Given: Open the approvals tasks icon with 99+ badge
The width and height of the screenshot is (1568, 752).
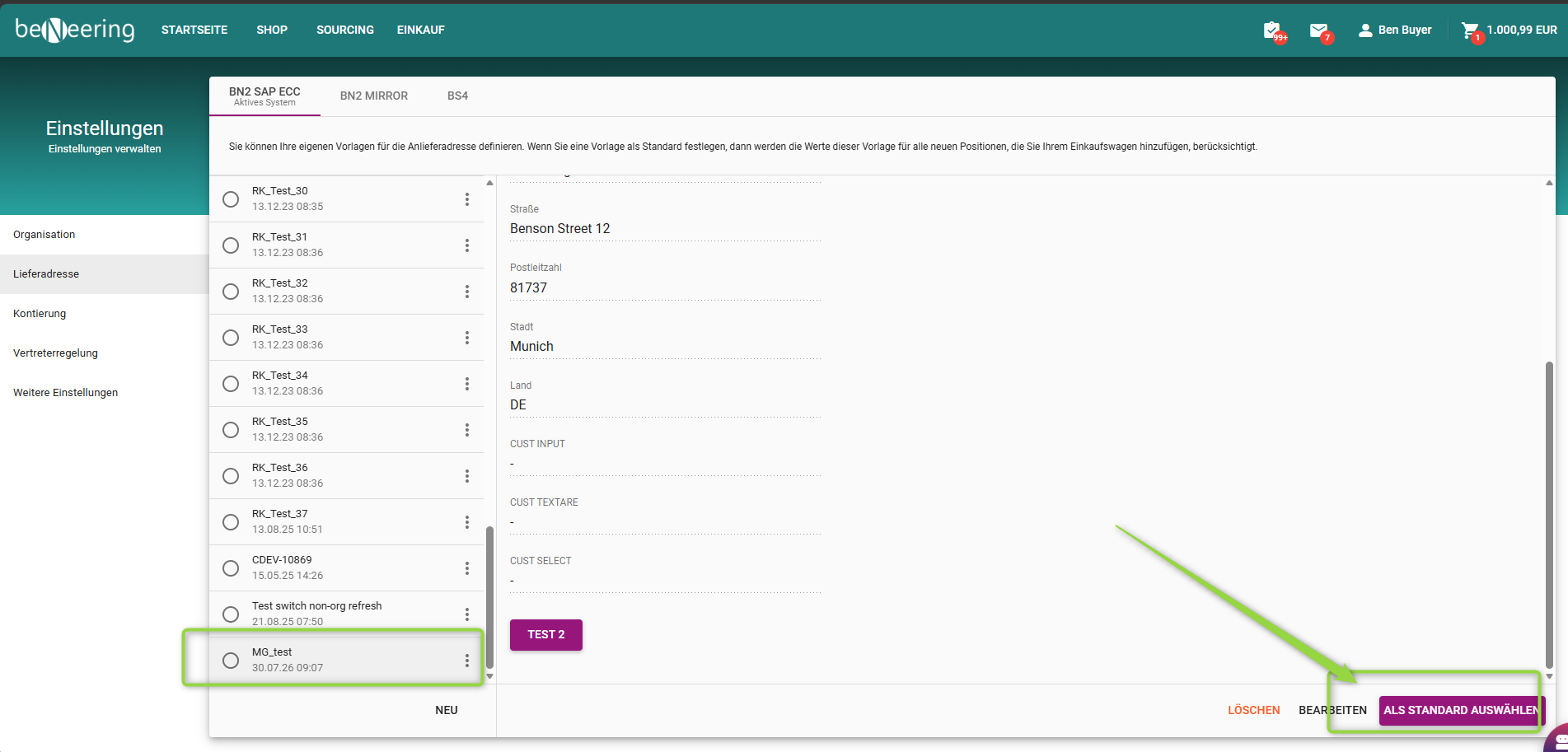Looking at the screenshot, I should pos(1273,30).
